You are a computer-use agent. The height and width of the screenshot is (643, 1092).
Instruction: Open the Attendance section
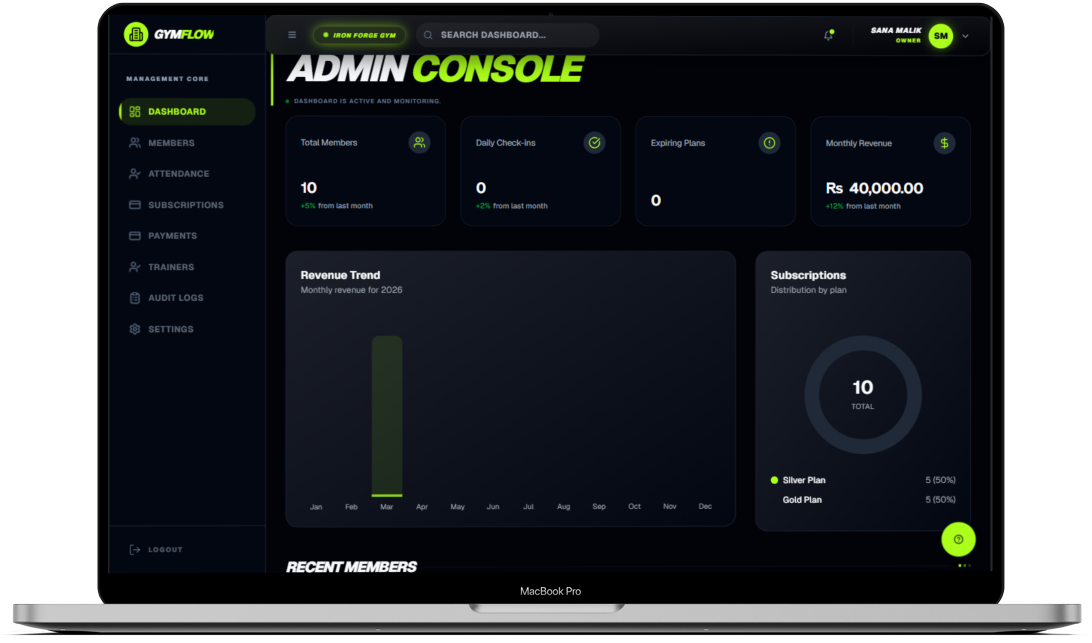[178, 174]
